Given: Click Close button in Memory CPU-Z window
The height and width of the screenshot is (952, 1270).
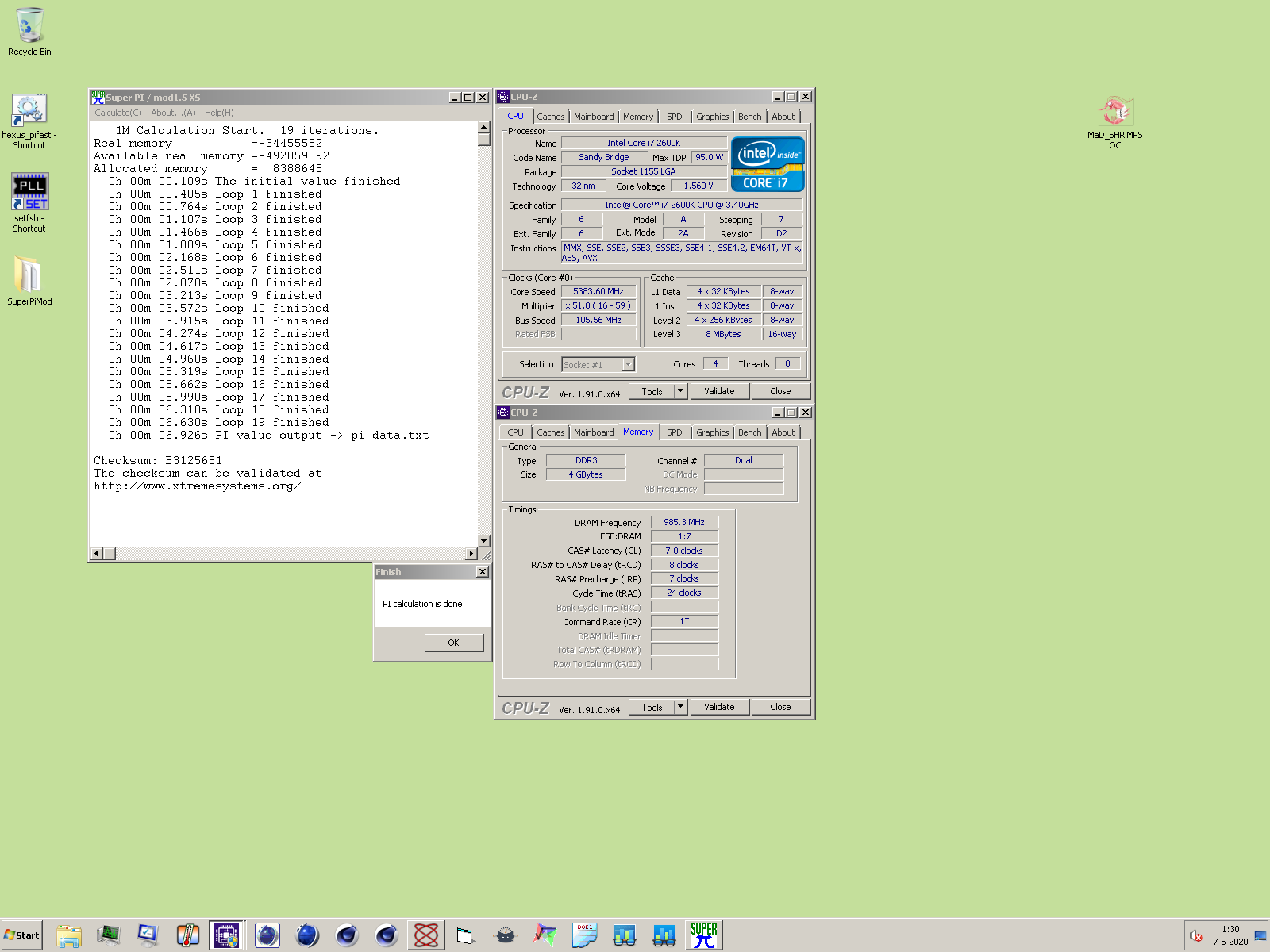Looking at the screenshot, I should [780, 707].
